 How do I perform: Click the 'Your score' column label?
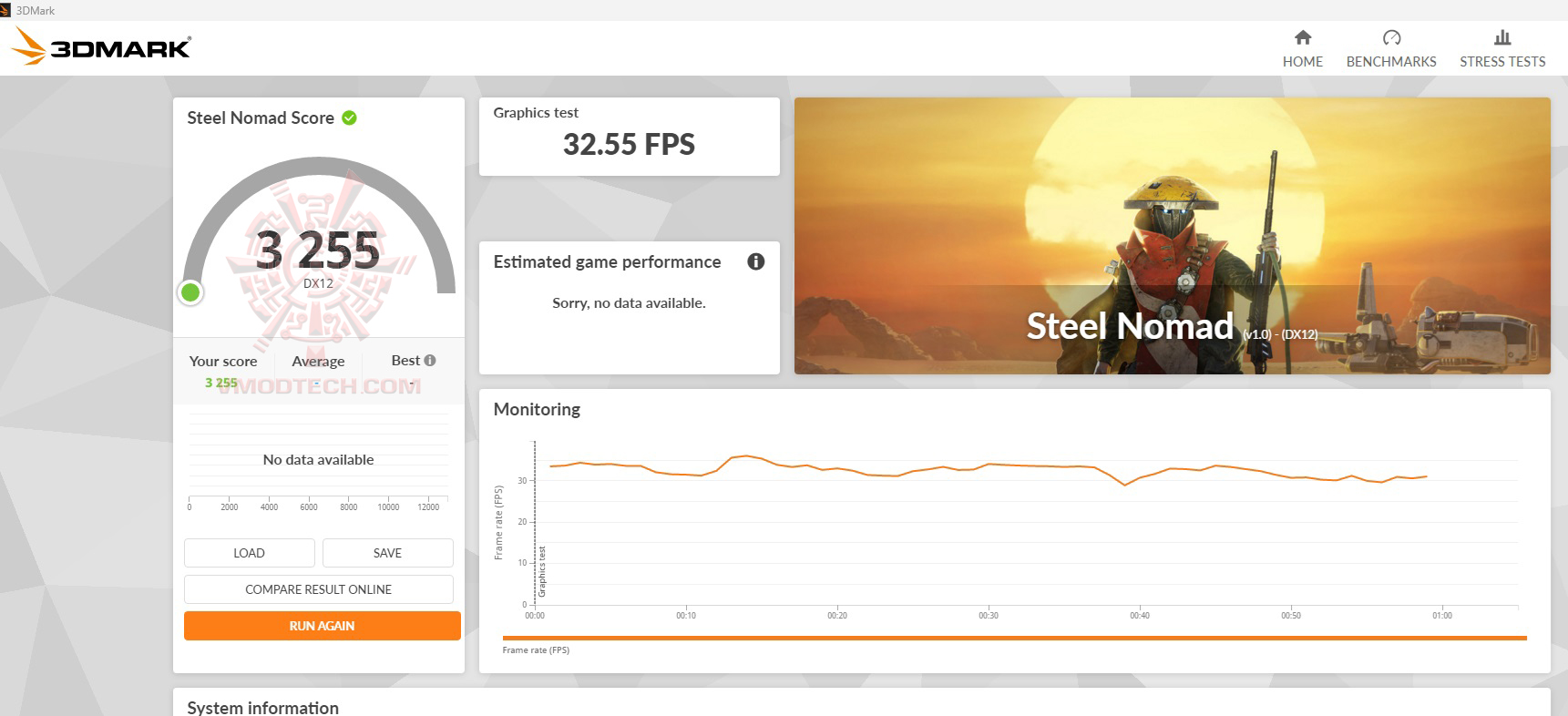pos(223,361)
